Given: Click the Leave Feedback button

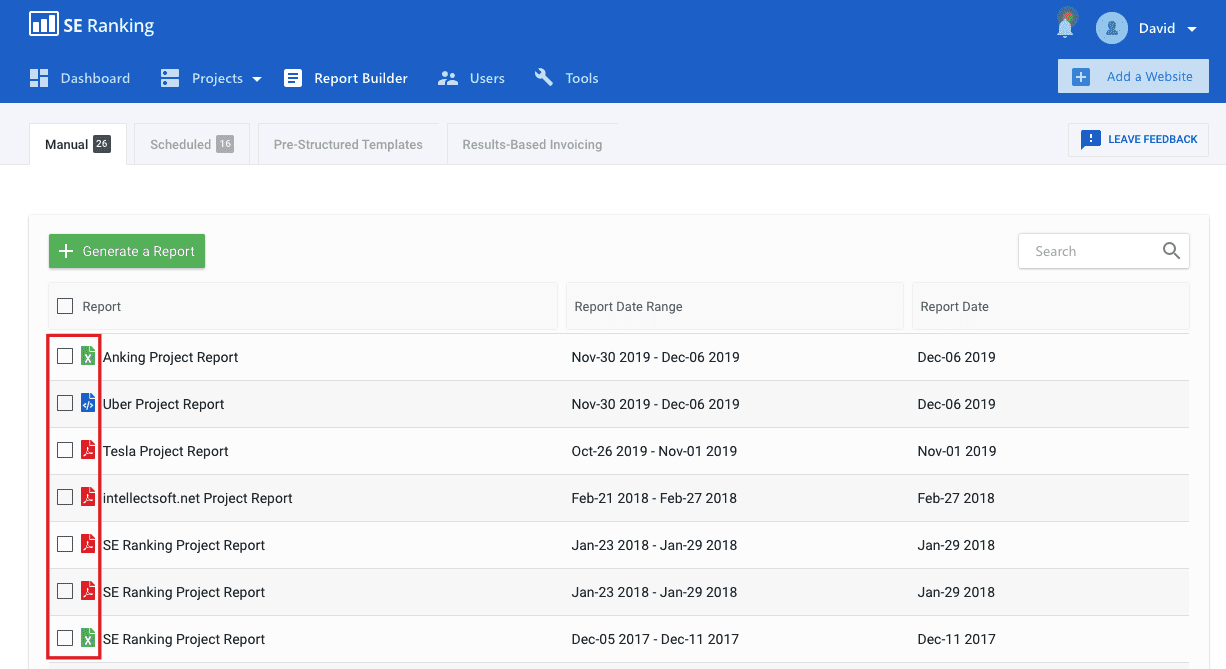Looking at the screenshot, I should tap(1138, 140).
